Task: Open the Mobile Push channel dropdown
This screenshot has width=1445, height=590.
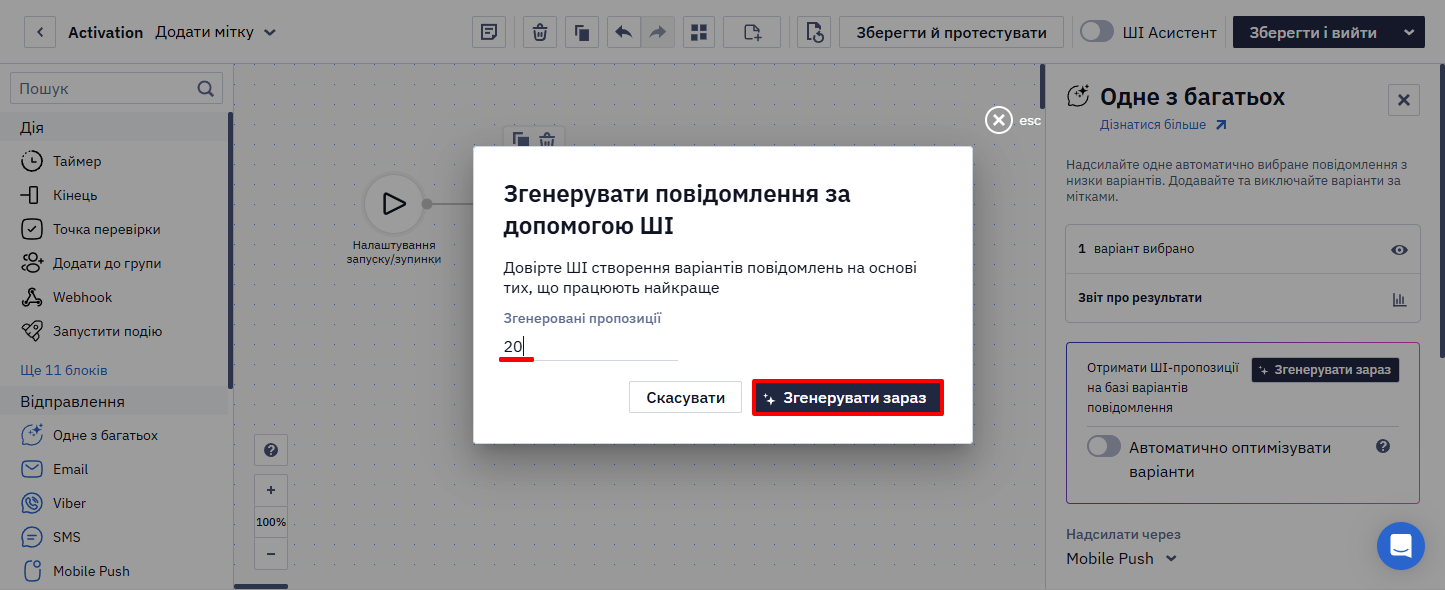Action: click(1122, 558)
